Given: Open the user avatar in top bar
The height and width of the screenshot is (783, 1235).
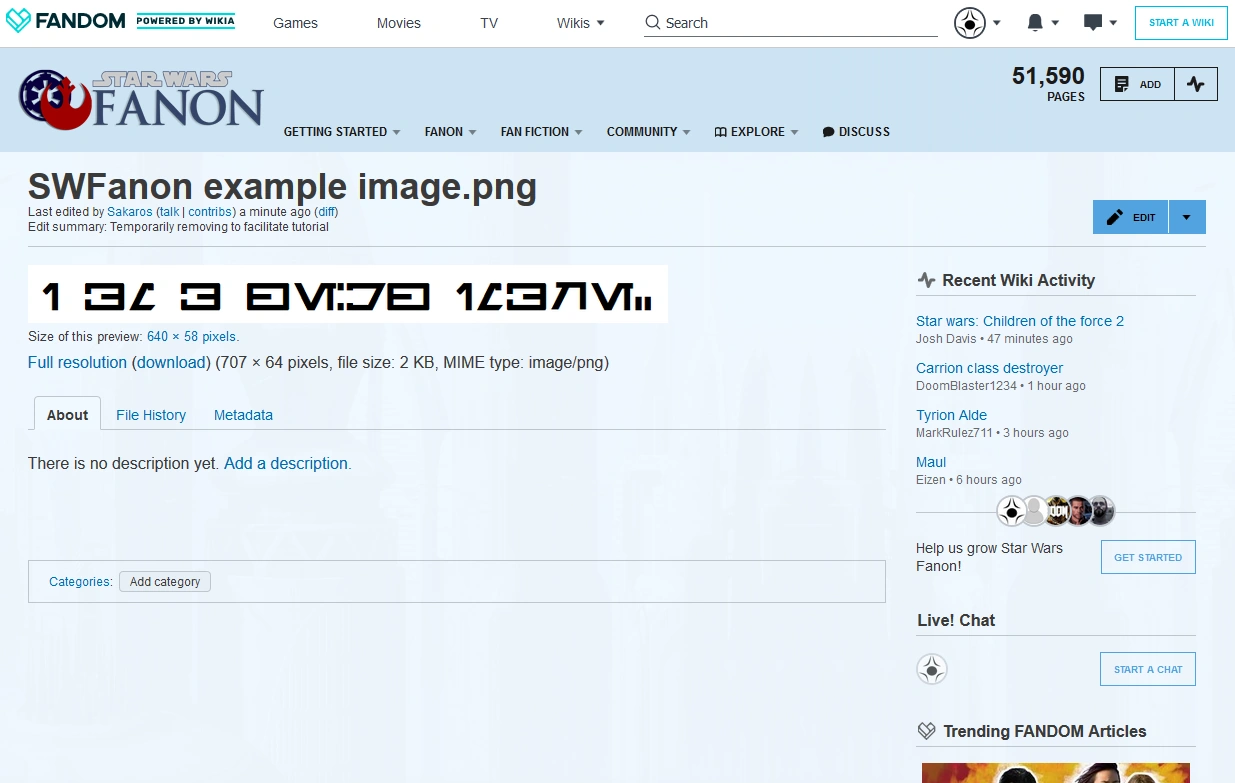Looking at the screenshot, I should click(x=970, y=22).
